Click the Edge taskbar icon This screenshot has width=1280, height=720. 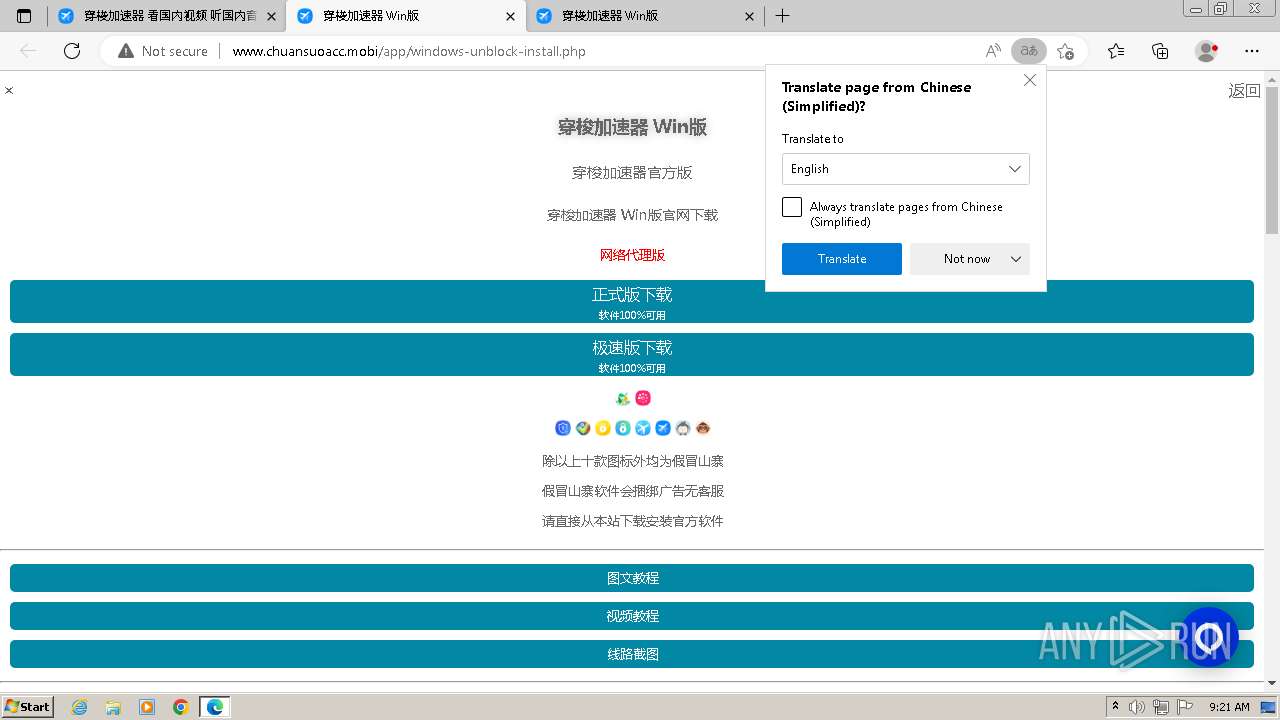(215, 707)
